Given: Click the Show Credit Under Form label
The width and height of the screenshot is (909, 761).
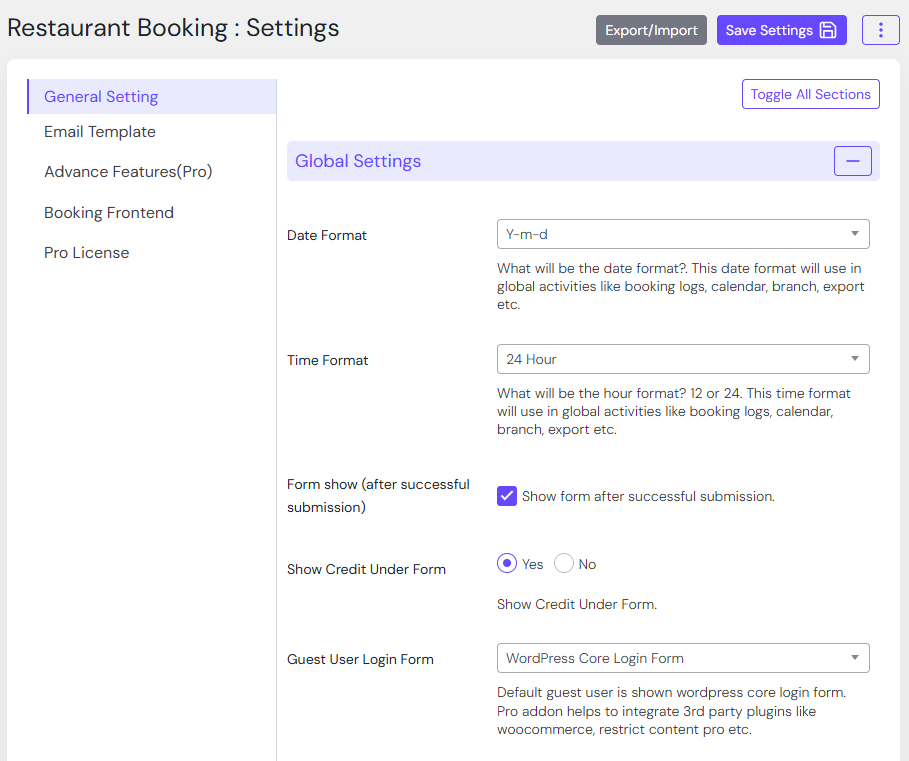Looking at the screenshot, I should (366, 569).
